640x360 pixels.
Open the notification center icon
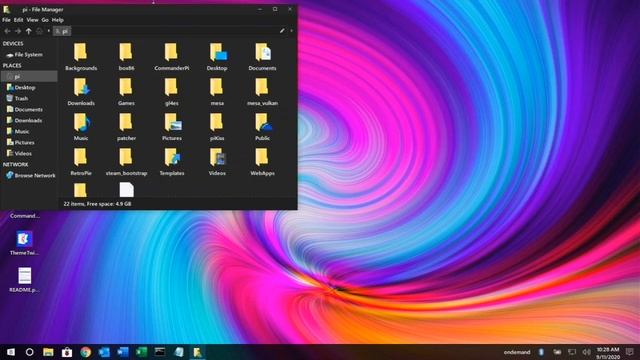point(630,352)
